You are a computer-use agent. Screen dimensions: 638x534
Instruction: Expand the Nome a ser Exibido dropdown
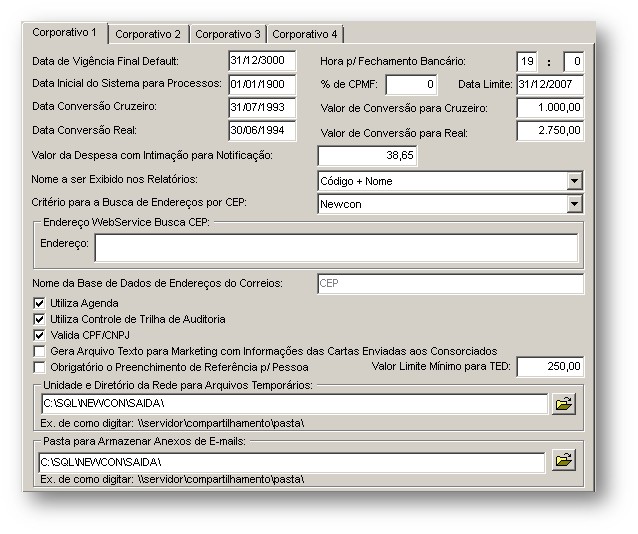click(574, 181)
